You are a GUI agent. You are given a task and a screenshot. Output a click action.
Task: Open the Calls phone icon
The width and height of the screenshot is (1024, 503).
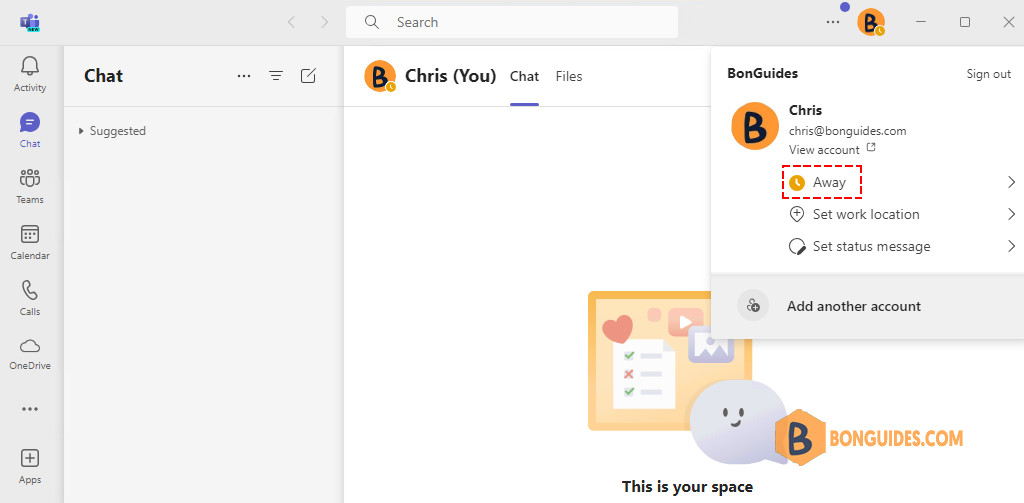(x=30, y=290)
